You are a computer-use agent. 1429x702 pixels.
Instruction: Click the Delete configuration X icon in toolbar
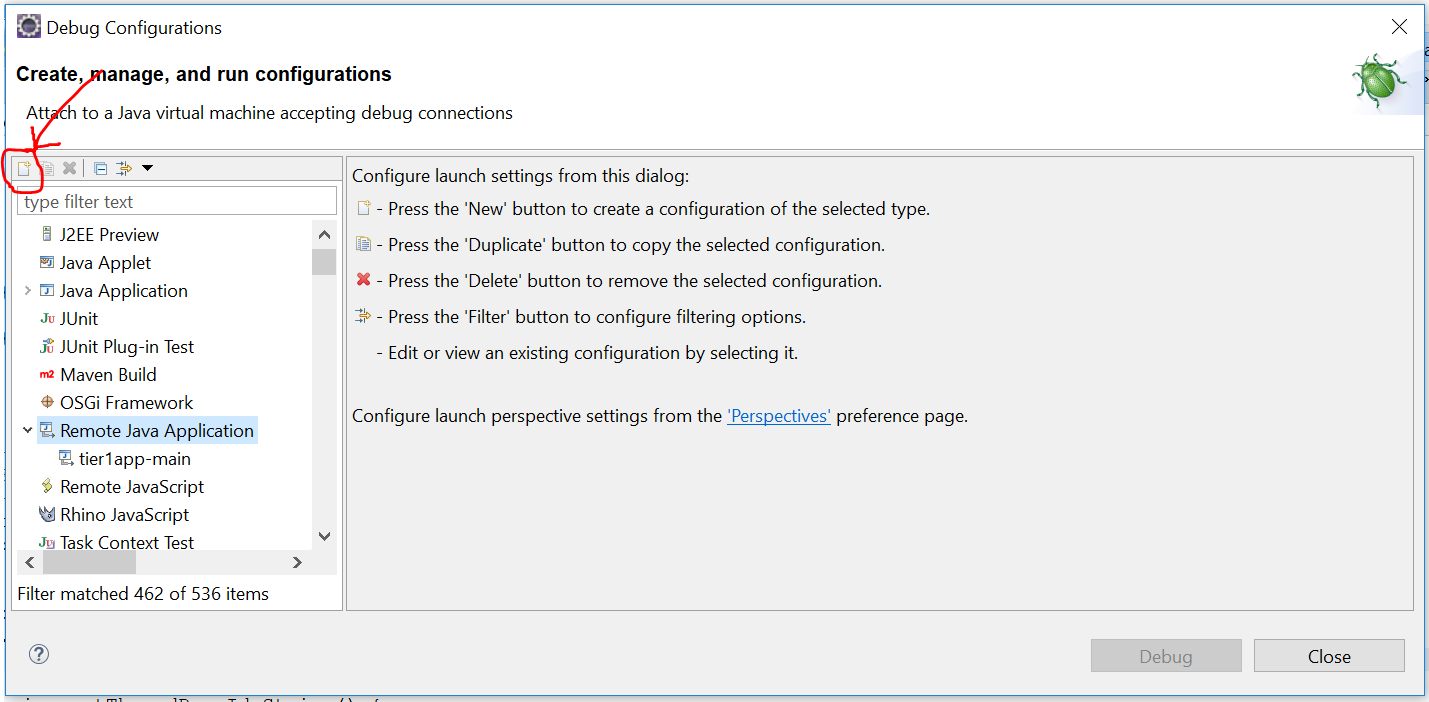(x=69, y=168)
